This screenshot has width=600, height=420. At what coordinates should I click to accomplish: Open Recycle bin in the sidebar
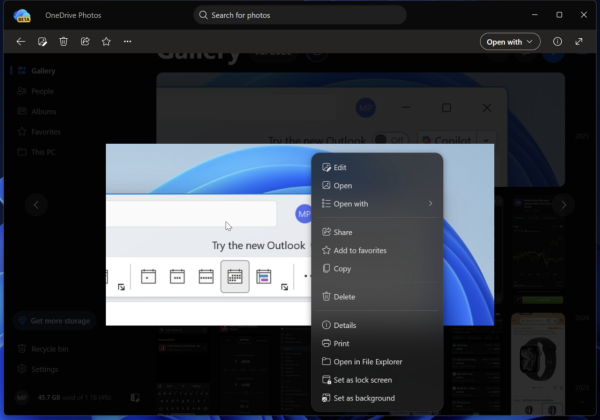tap(43, 349)
